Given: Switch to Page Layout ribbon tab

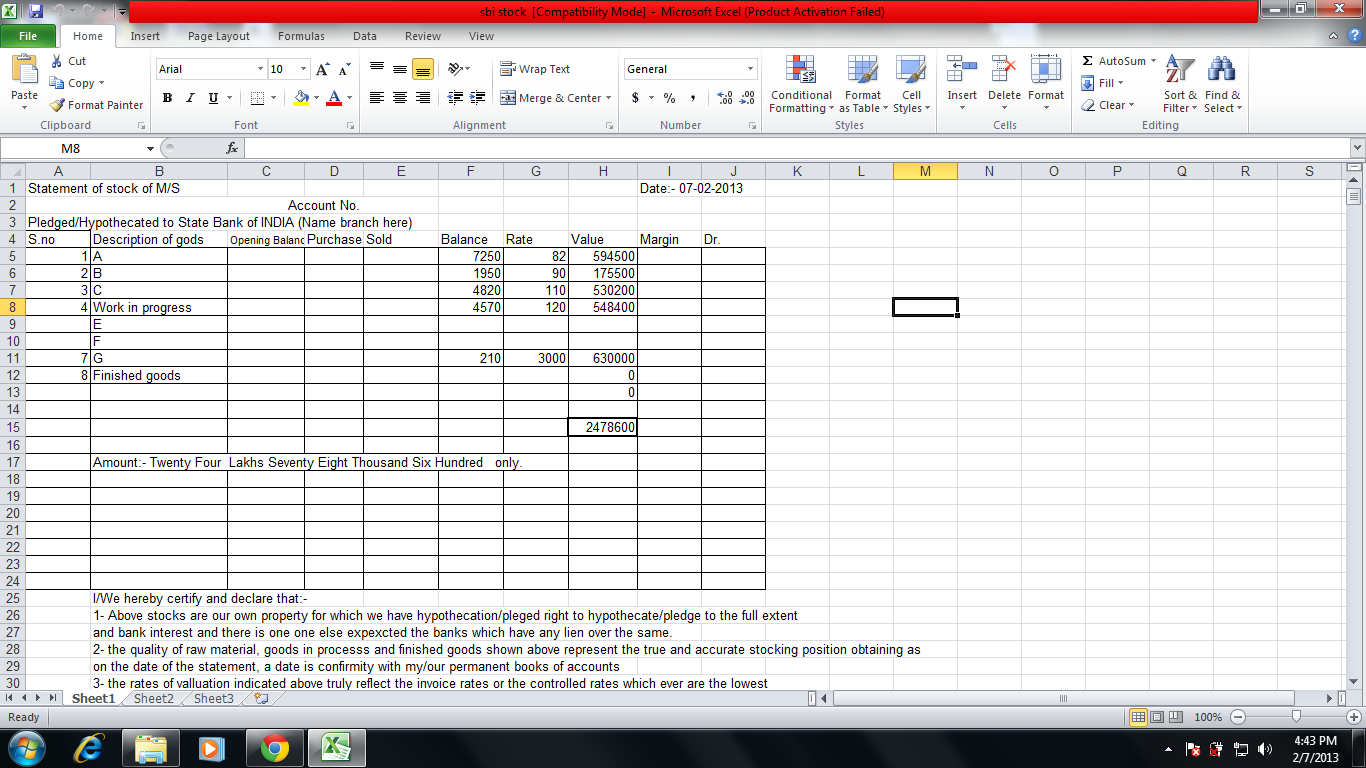Looking at the screenshot, I should (219, 36).
